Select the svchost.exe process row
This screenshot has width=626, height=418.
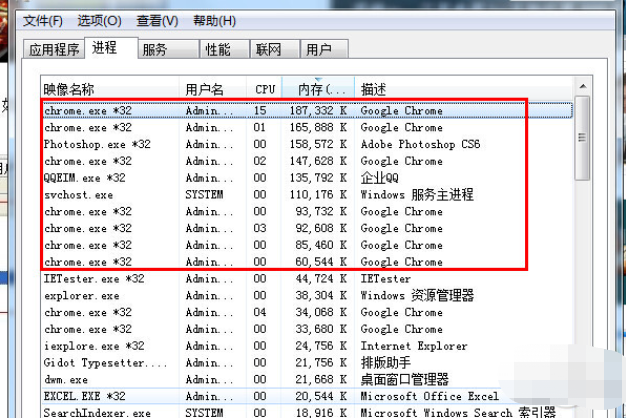coord(307,195)
